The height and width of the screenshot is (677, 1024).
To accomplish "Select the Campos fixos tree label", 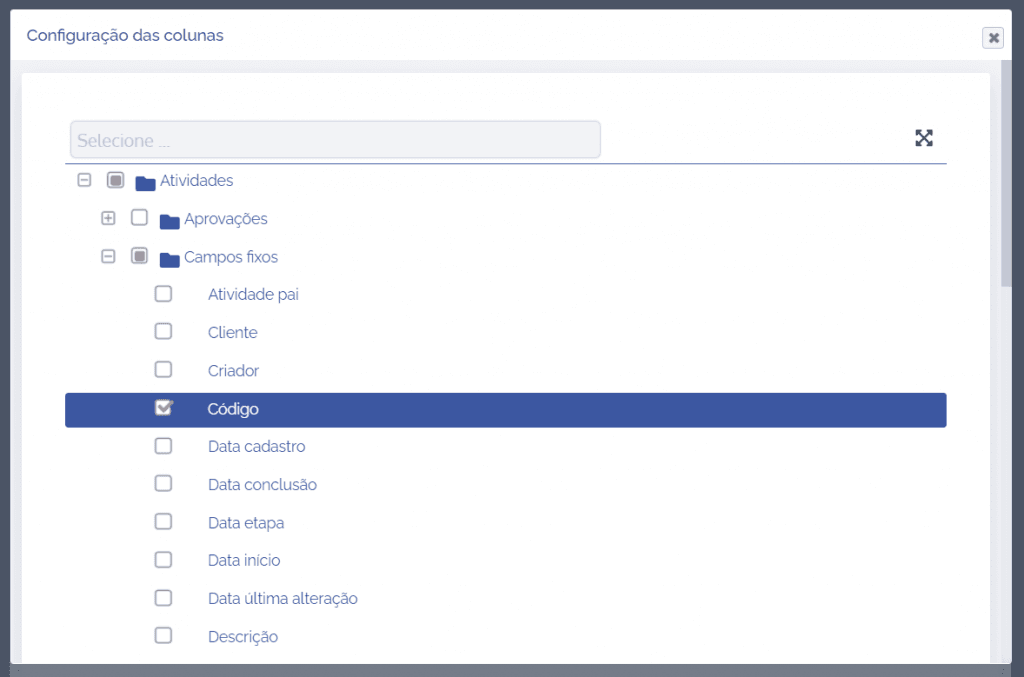I will (231, 257).
